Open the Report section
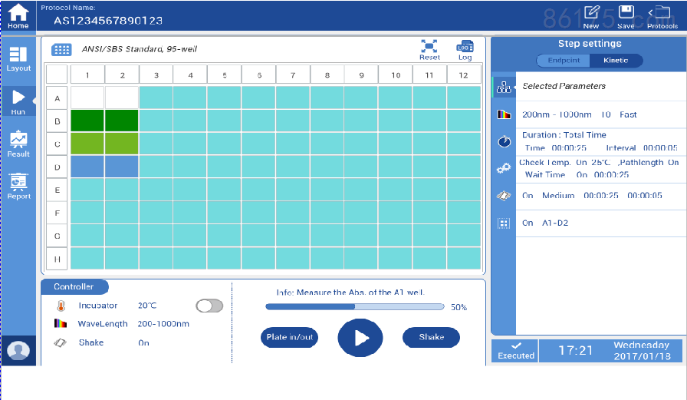This screenshot has width=687, height=400. 18,186
